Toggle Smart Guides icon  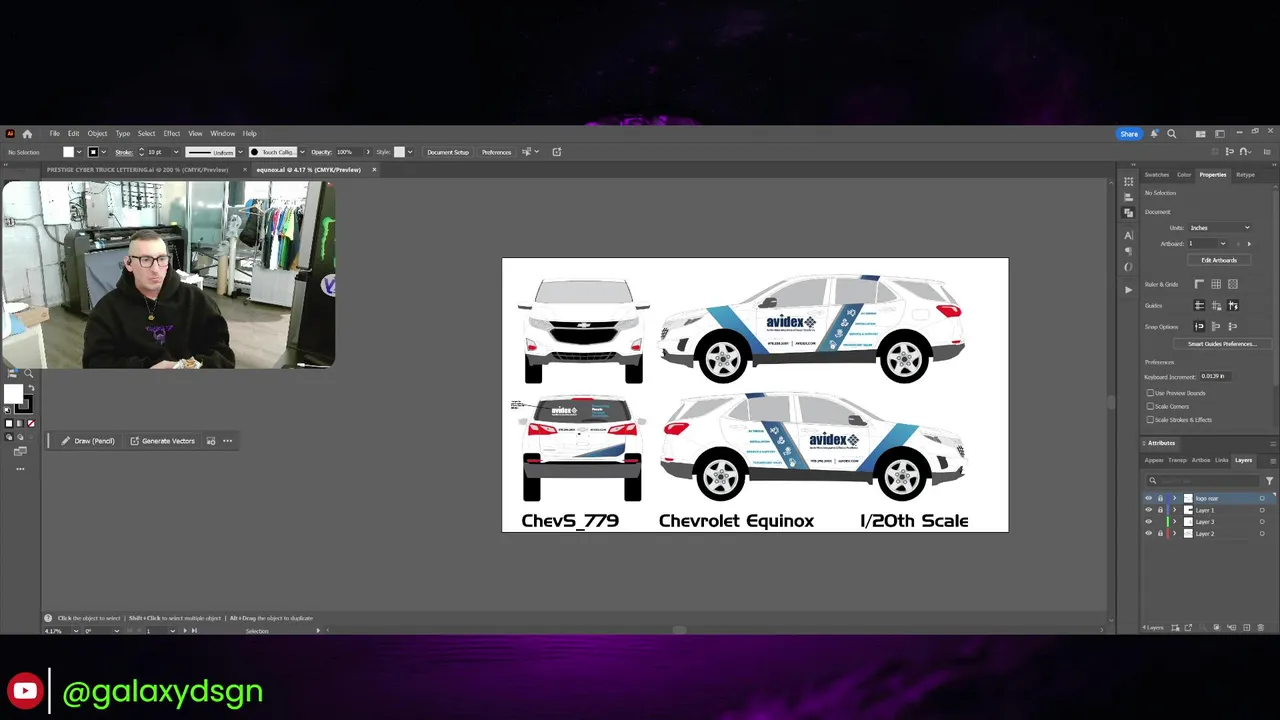pos(1233,305)
